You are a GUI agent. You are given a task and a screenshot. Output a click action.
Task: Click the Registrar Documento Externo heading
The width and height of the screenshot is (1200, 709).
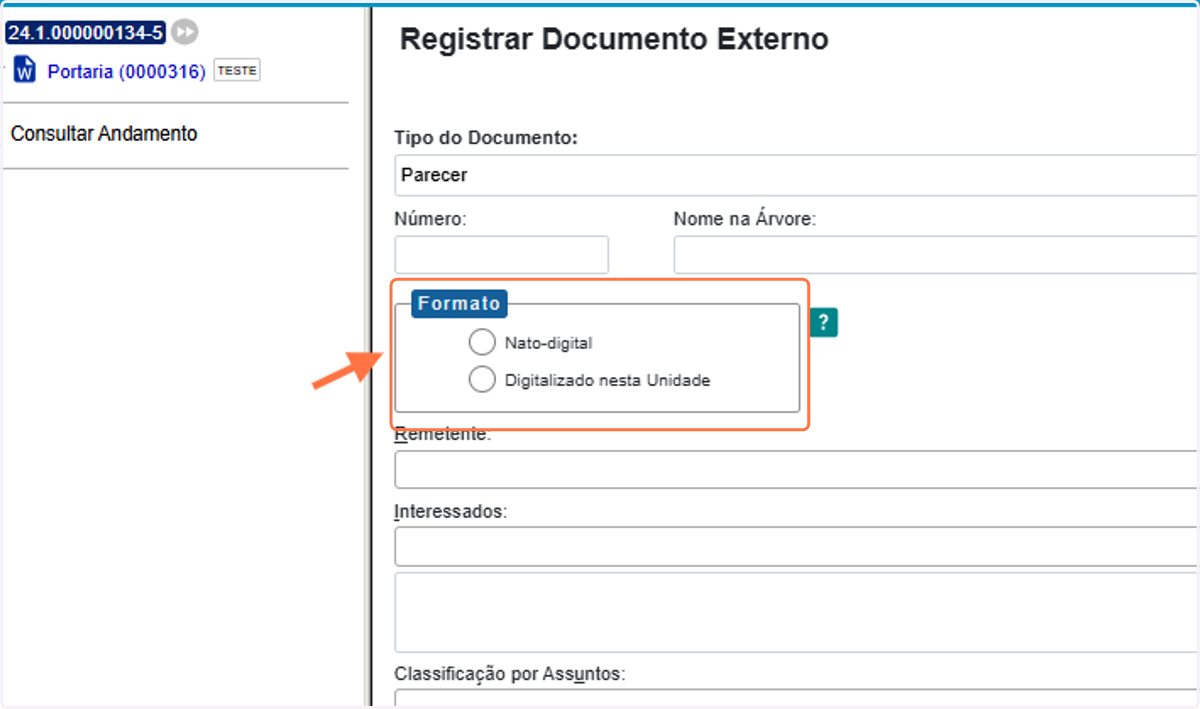pyautogui.click(x=614, y=39)
